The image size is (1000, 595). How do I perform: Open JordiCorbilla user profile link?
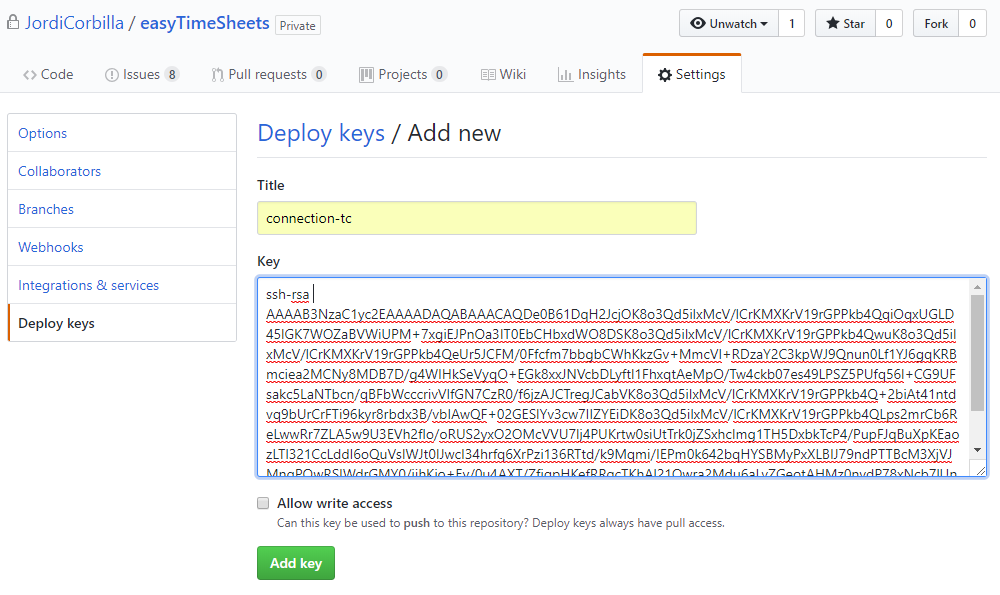click(x=74, y=23)
